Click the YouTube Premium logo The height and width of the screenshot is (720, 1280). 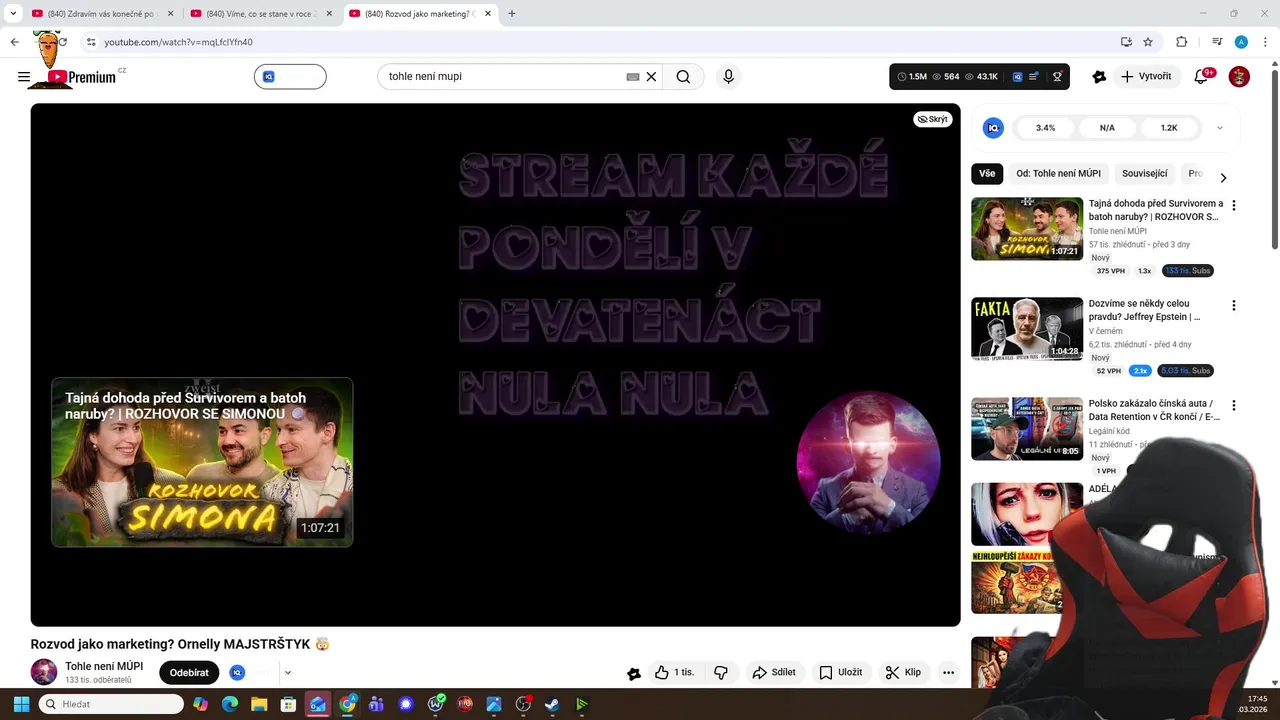[x=82, y=77]
